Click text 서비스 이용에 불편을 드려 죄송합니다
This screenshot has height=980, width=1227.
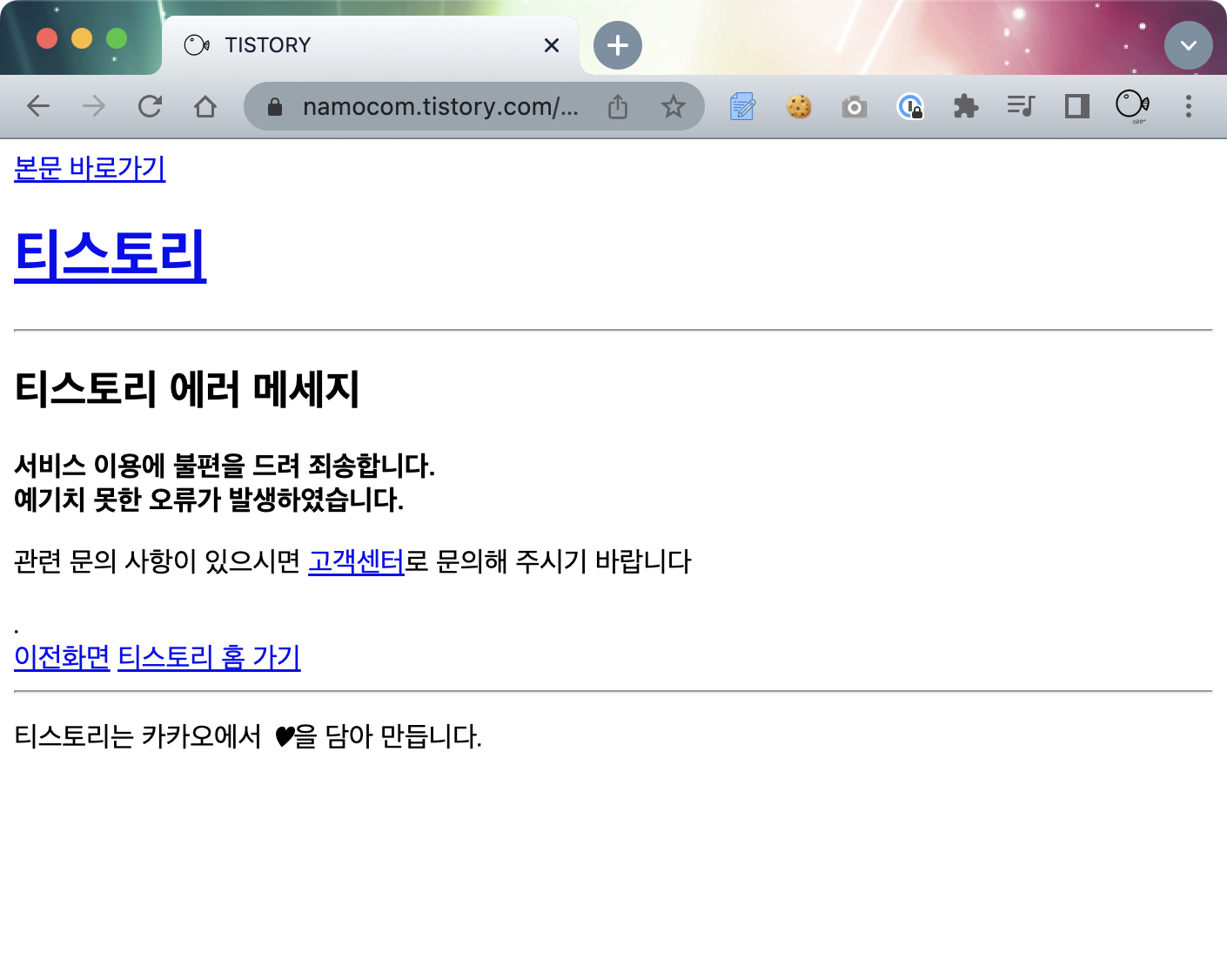(225, 466)
